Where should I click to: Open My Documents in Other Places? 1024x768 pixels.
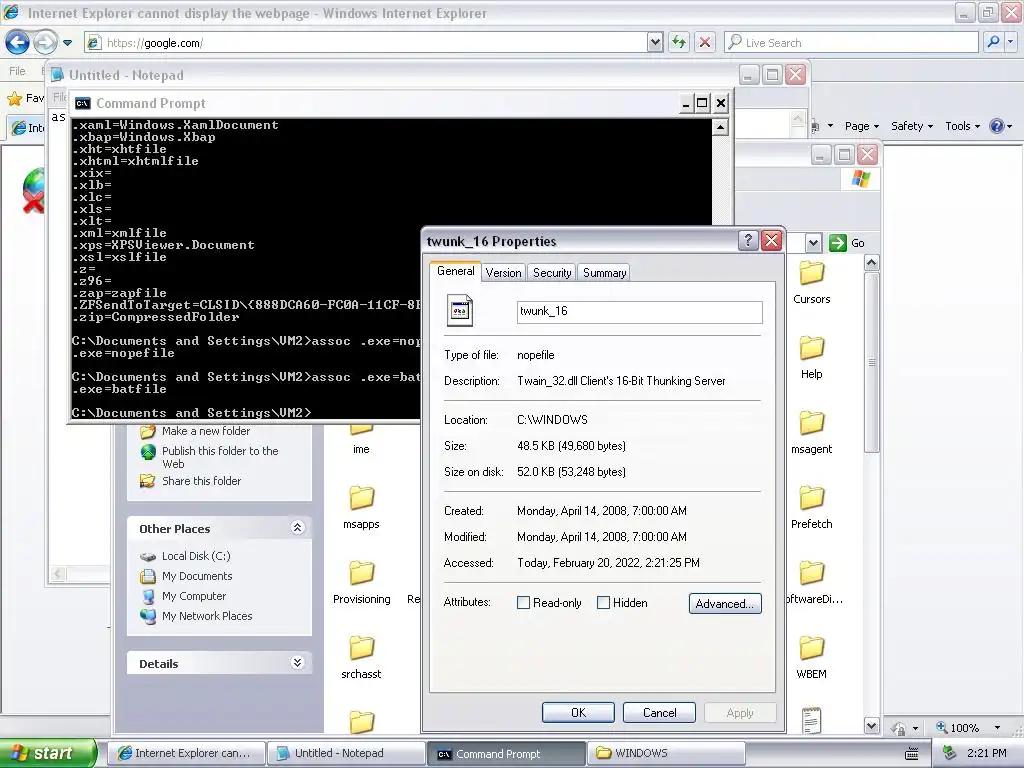[197, 576]
